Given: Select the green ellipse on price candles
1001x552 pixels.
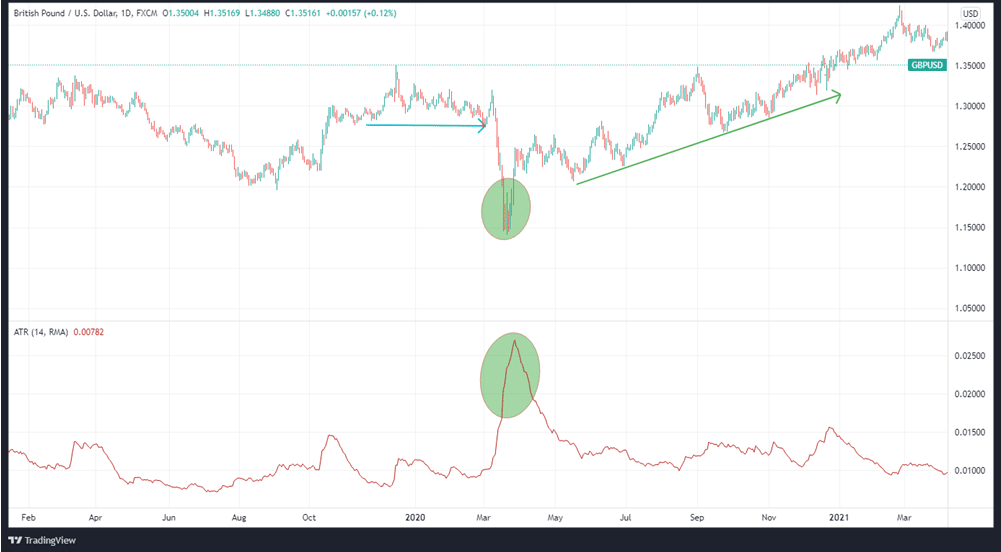Looking at the screenshot, I should pos(504,208).
